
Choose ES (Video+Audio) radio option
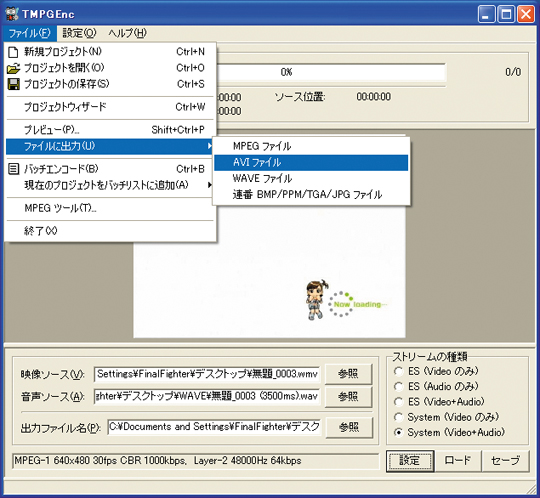click(398, 402)
